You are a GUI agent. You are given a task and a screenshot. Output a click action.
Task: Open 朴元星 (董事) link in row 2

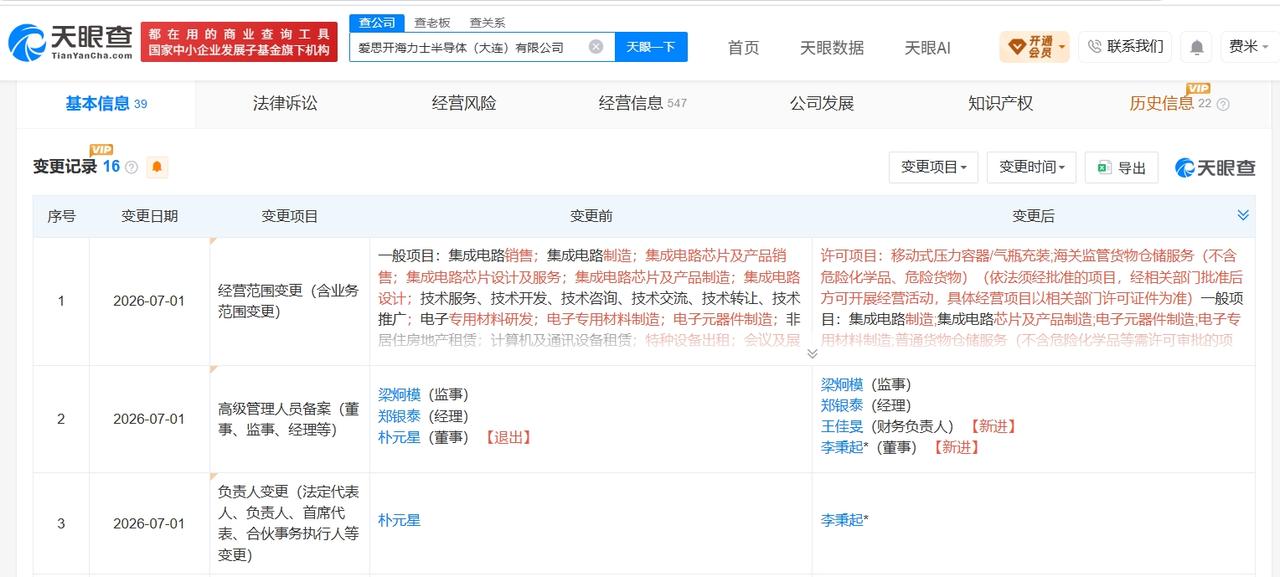click(x=399, y=437)
